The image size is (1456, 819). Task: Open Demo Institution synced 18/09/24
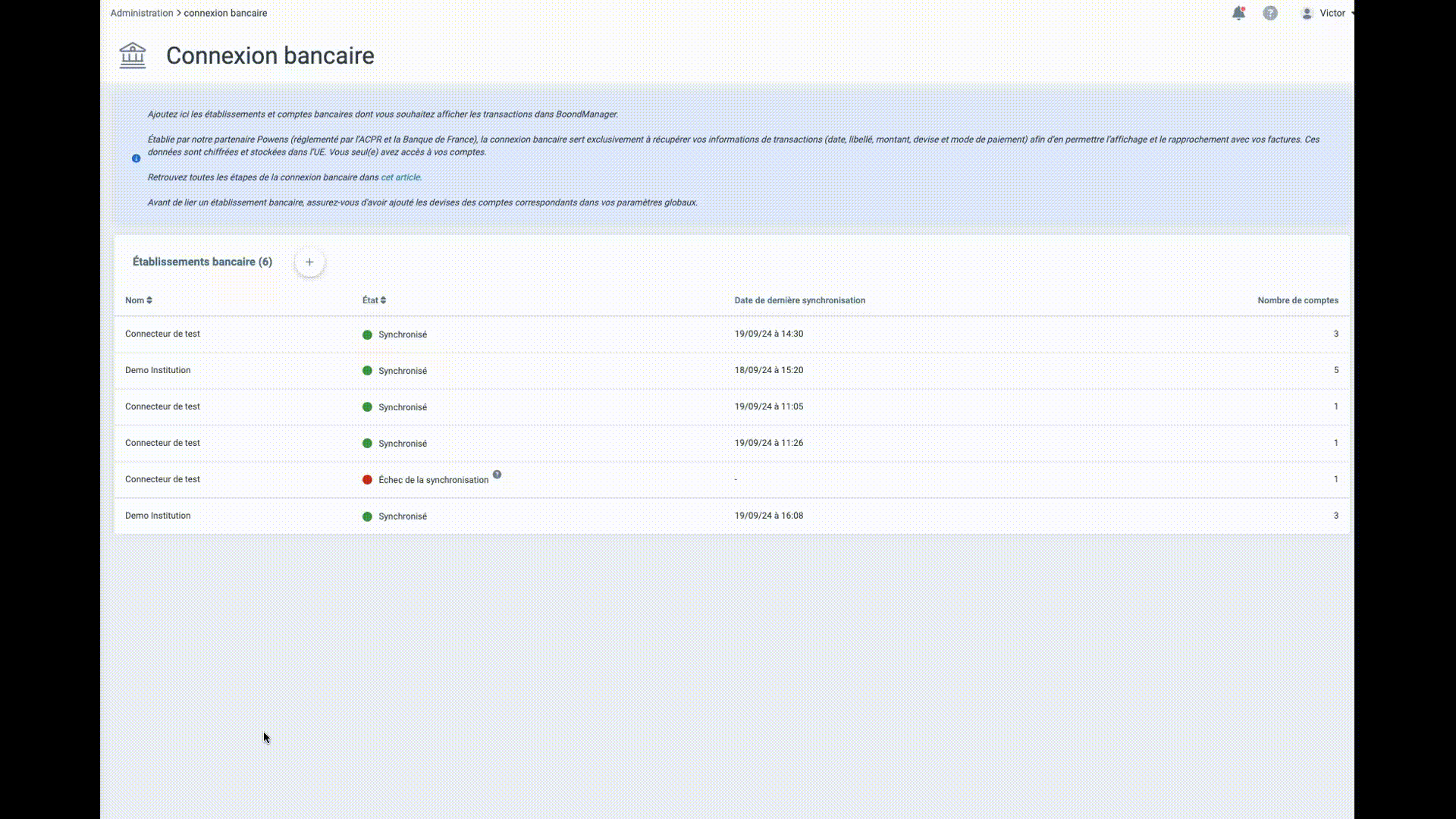158,370
